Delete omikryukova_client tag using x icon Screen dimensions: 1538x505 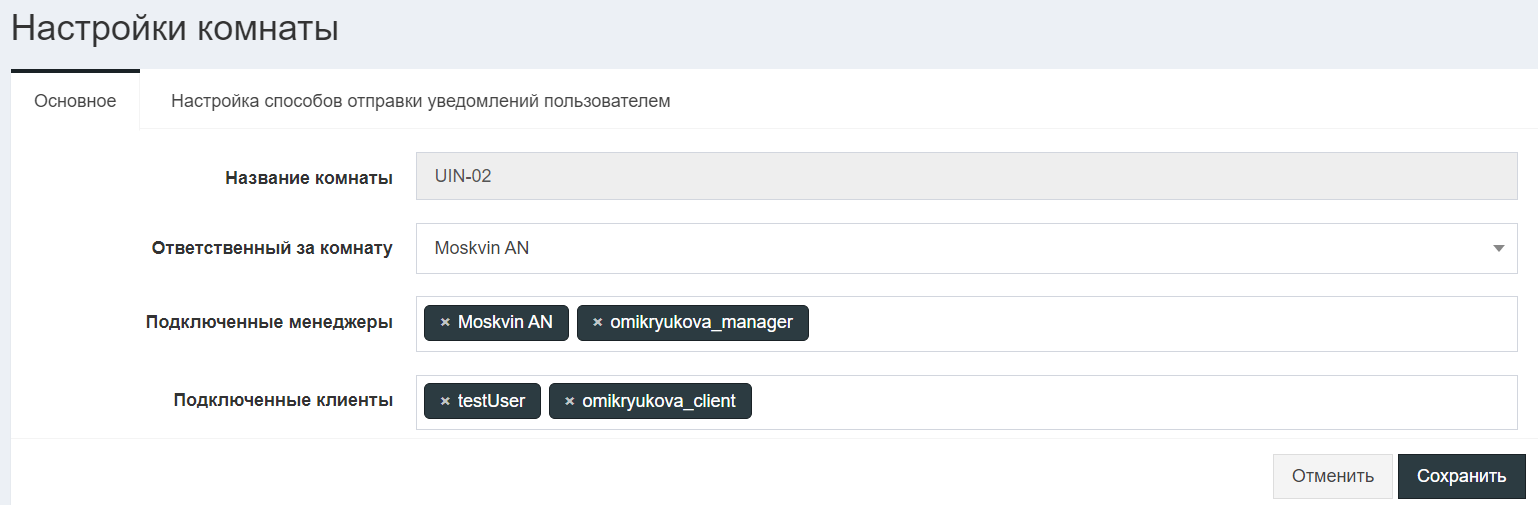tap(570, 401)
